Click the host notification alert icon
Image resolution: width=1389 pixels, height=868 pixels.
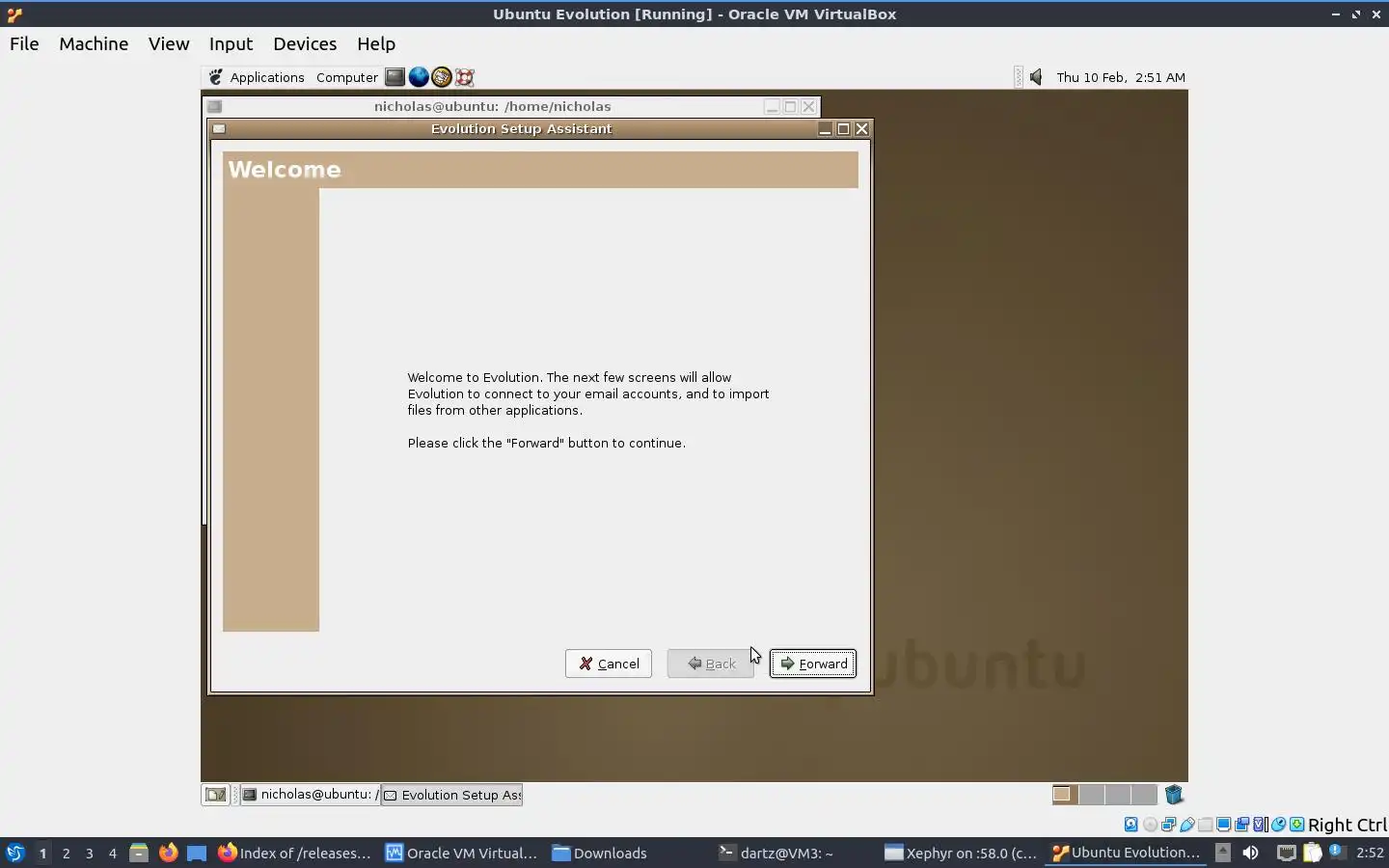click(x=1337, y=852)
